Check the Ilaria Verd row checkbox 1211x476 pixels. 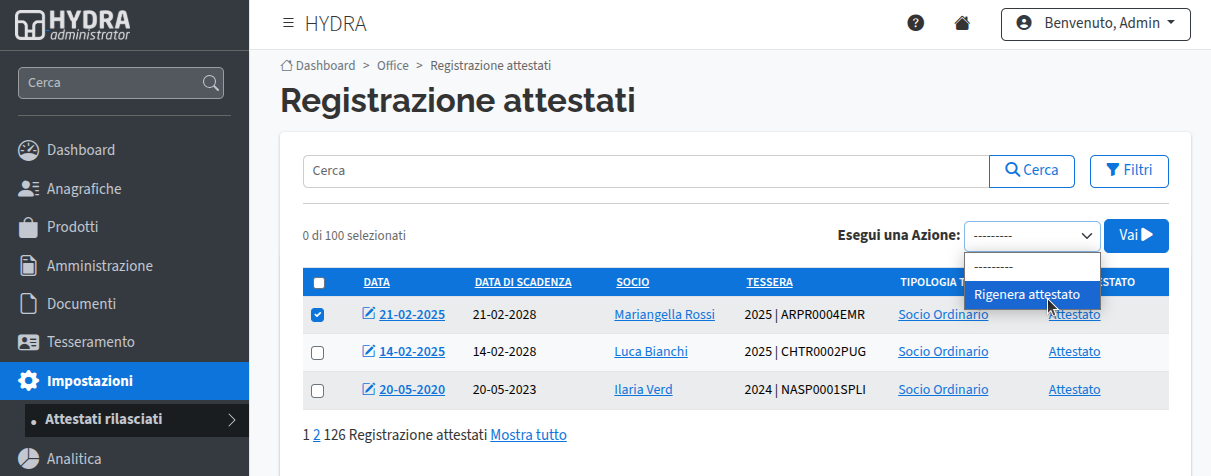(x=318, y=391)
